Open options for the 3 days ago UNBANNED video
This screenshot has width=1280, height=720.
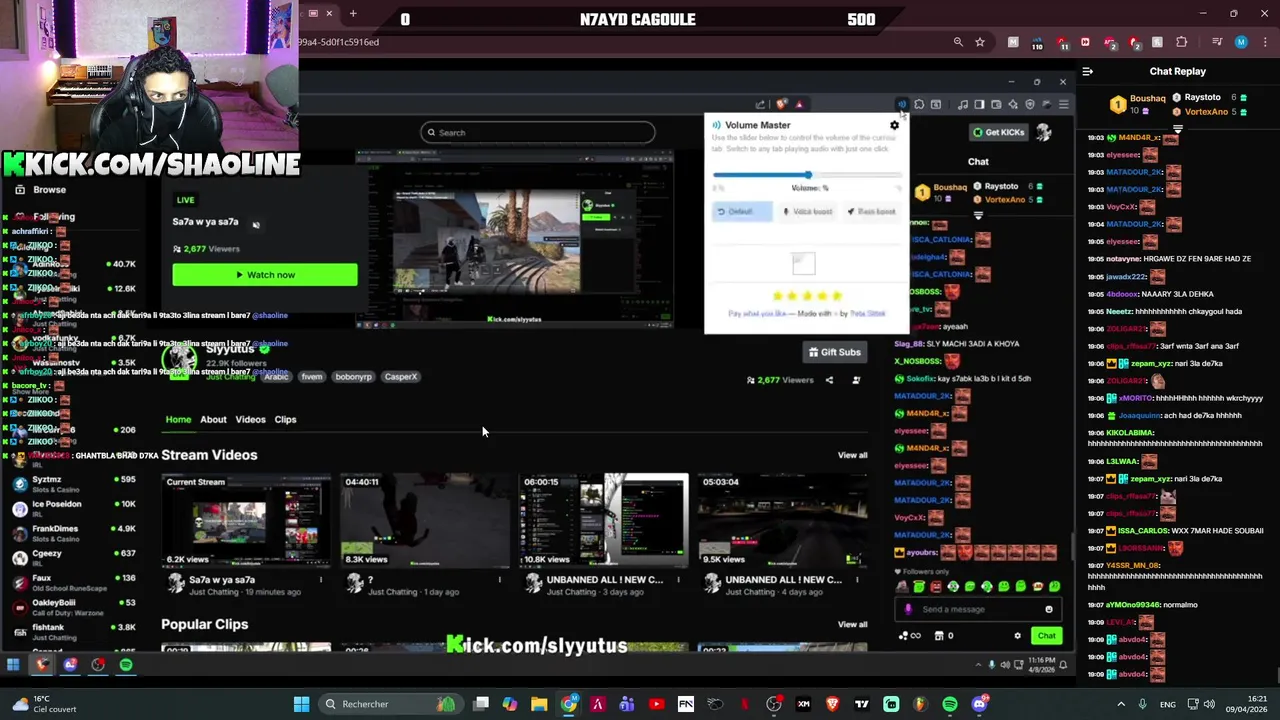point(678,579)
